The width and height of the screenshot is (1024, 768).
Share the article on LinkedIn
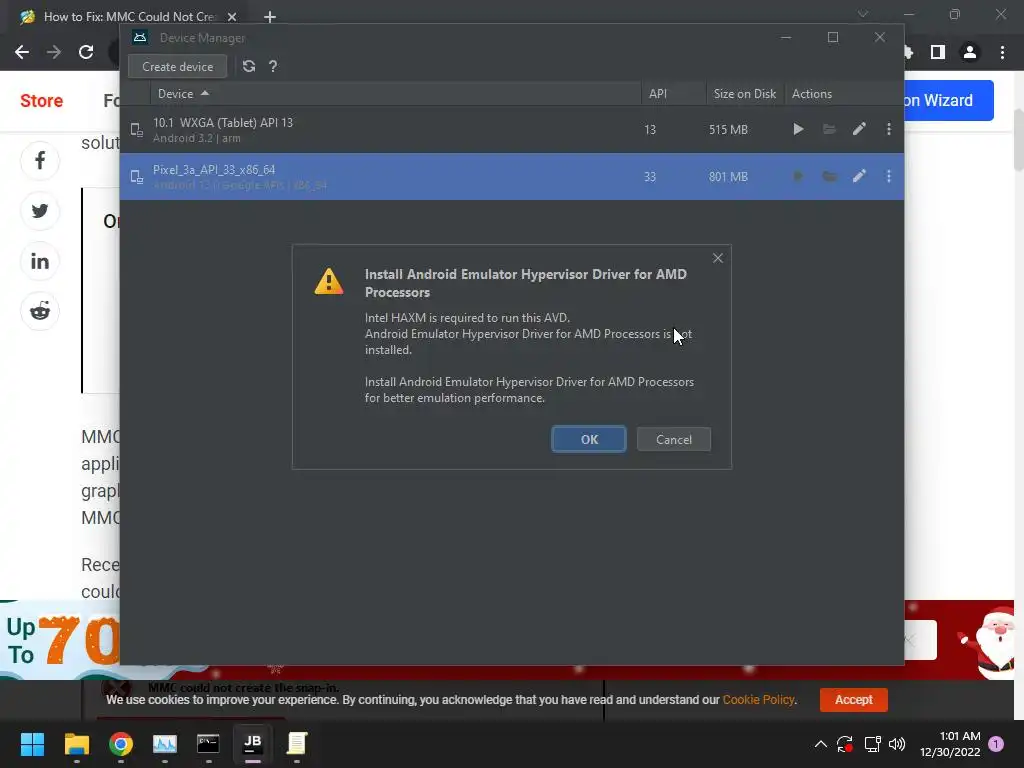pyautogui.click(x=40, y=261)
